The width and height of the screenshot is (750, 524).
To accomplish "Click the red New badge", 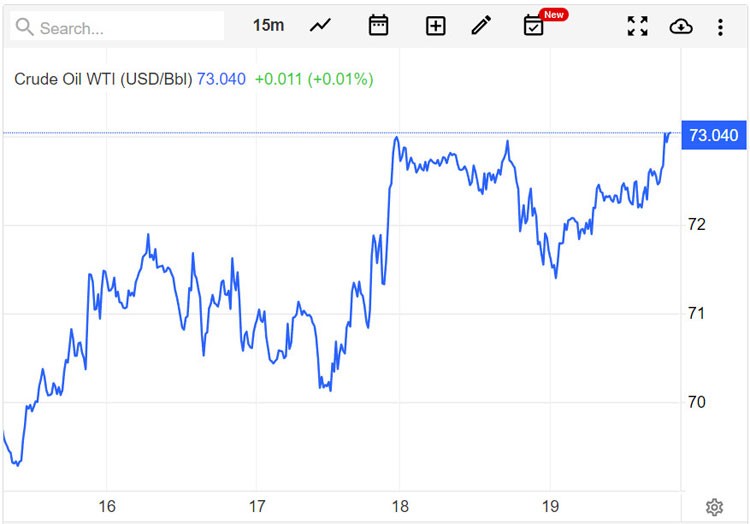I will pyautogui.click(x=554, y=14).
